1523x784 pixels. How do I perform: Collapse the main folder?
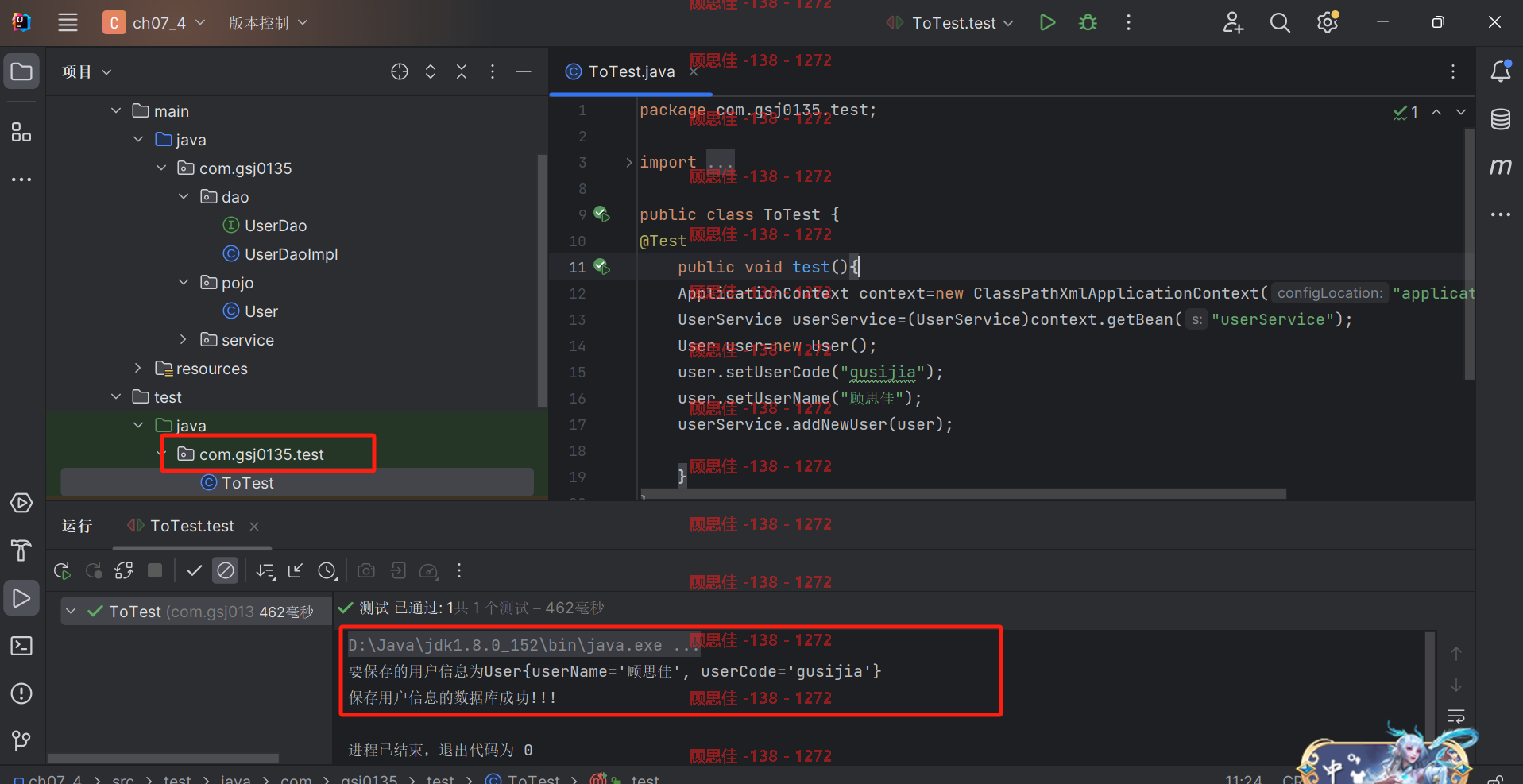pyautogui.click(x=116, y=110)
